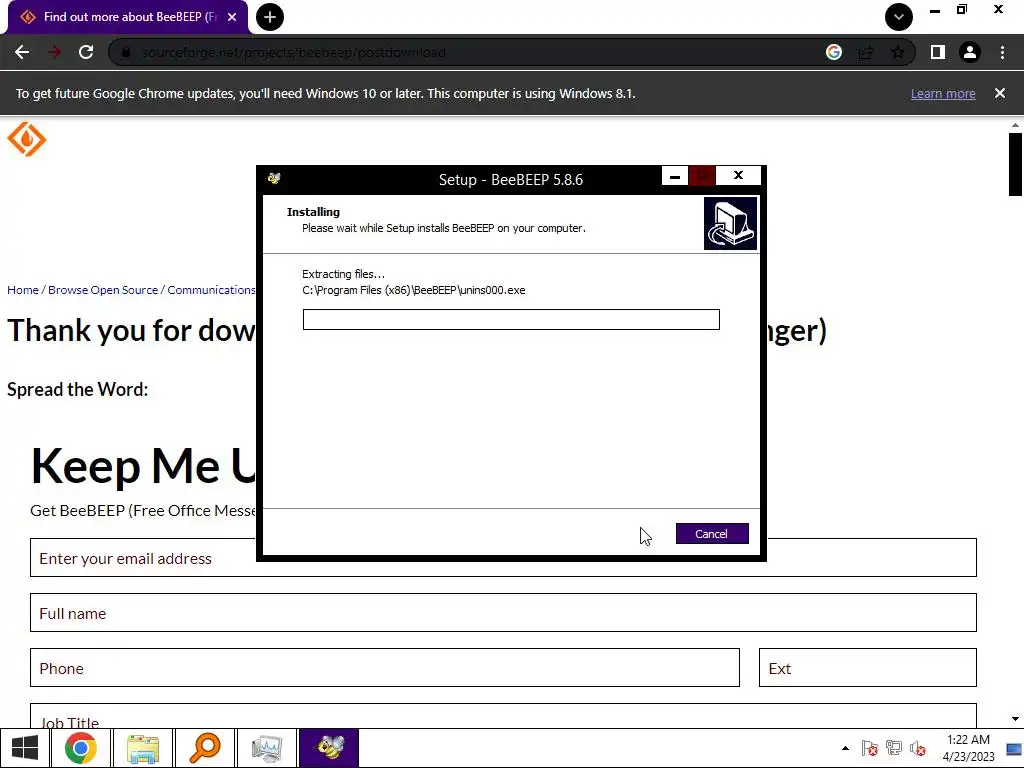This screenshot has height=768, width=1024.
Task: Click the unins000.exe path text
Action: tap(413, 290)
